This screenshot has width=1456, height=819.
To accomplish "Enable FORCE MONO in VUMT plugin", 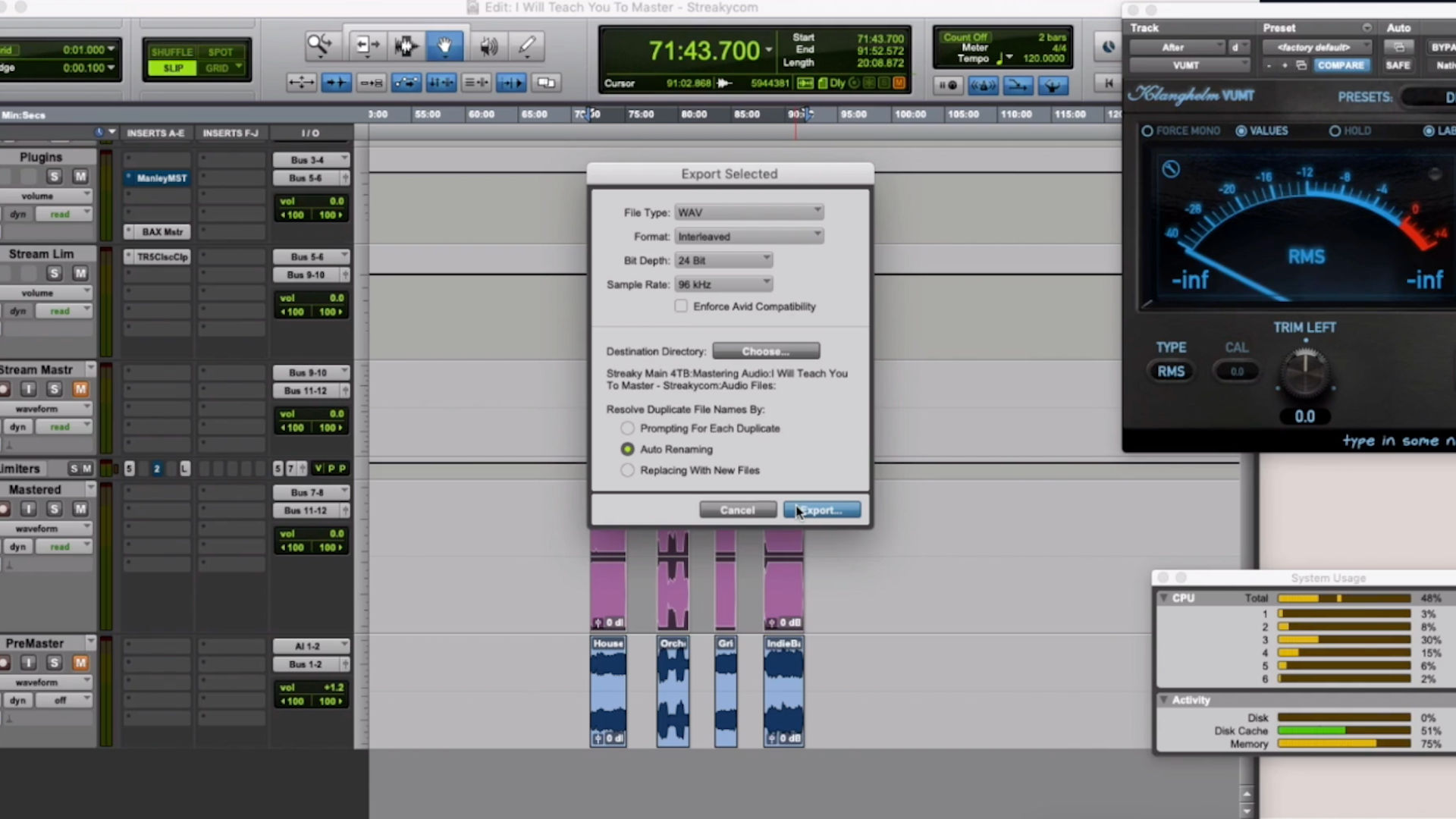I will pos(1147,131).
